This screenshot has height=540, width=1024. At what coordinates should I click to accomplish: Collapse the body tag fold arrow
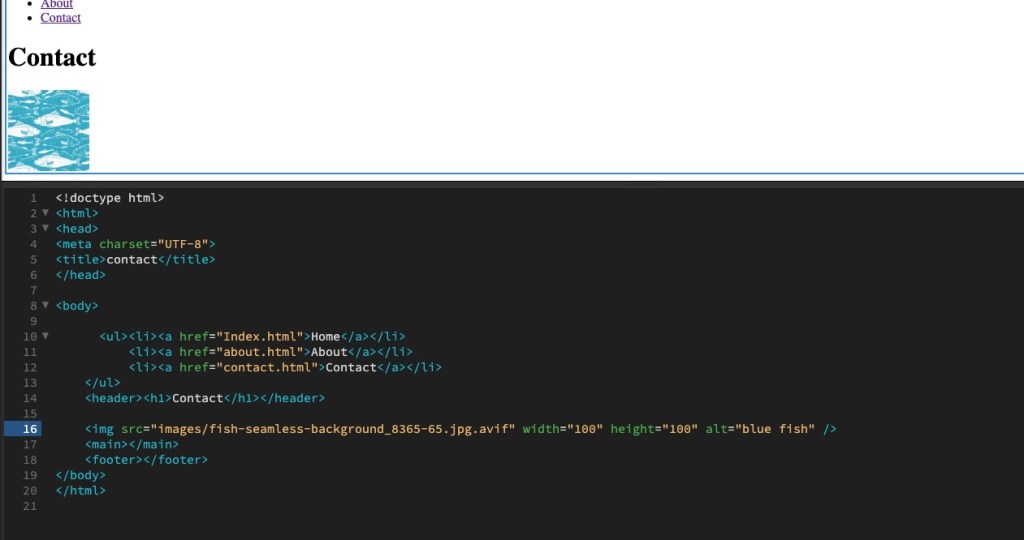coord(45,305)
